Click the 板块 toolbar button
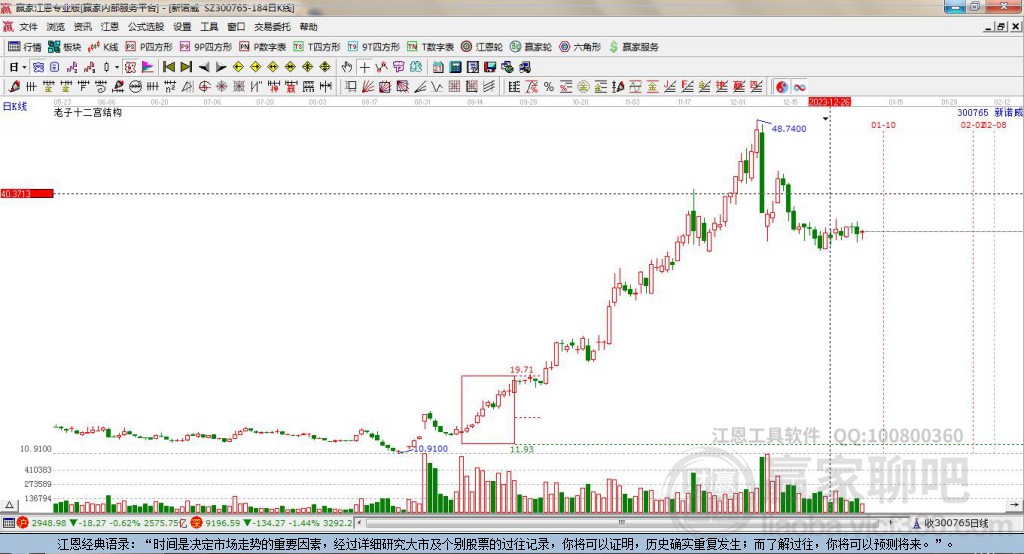Viewport: 1024px width, 554px height. [x=64, y=47]
